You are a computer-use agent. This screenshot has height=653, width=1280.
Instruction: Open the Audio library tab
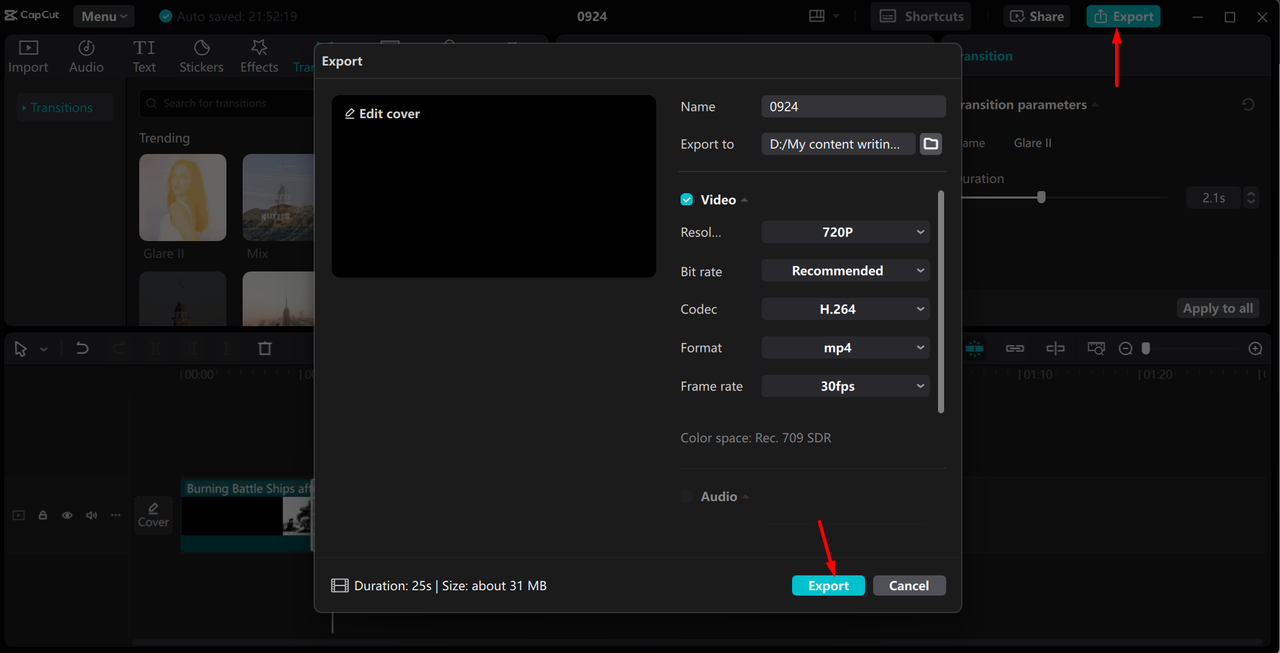[x=86, y=57]
